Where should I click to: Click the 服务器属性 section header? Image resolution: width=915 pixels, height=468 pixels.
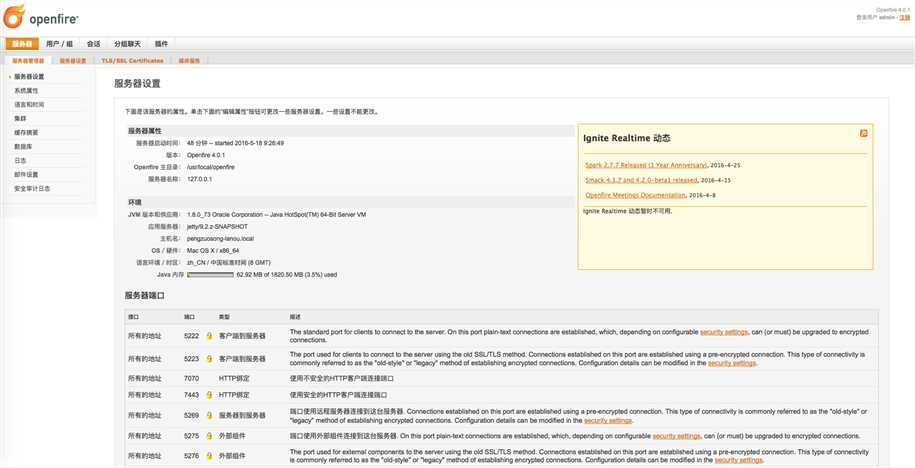pyautogui.click(x=145, y=131)
